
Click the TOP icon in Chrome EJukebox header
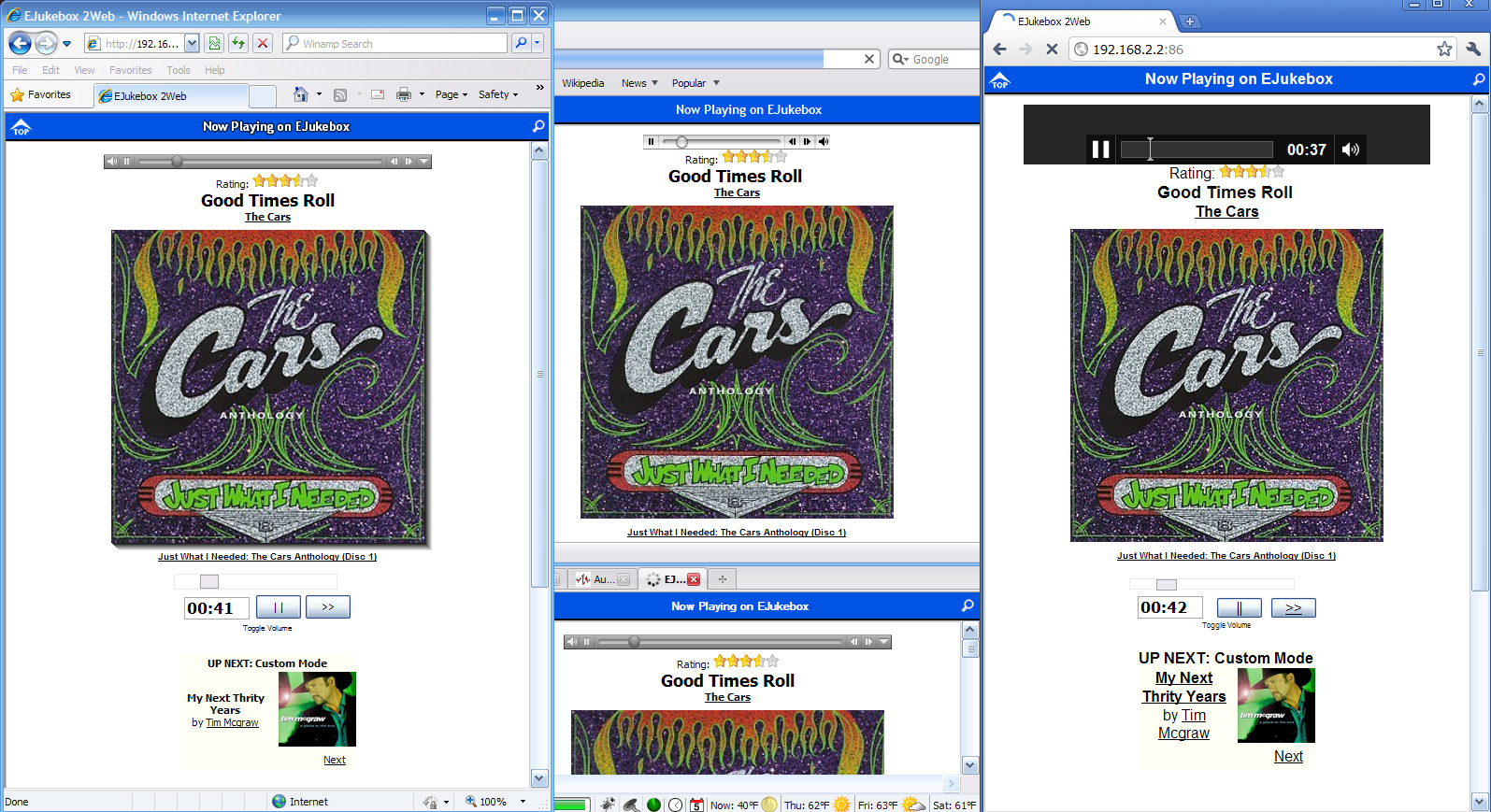pos(1000,80)
